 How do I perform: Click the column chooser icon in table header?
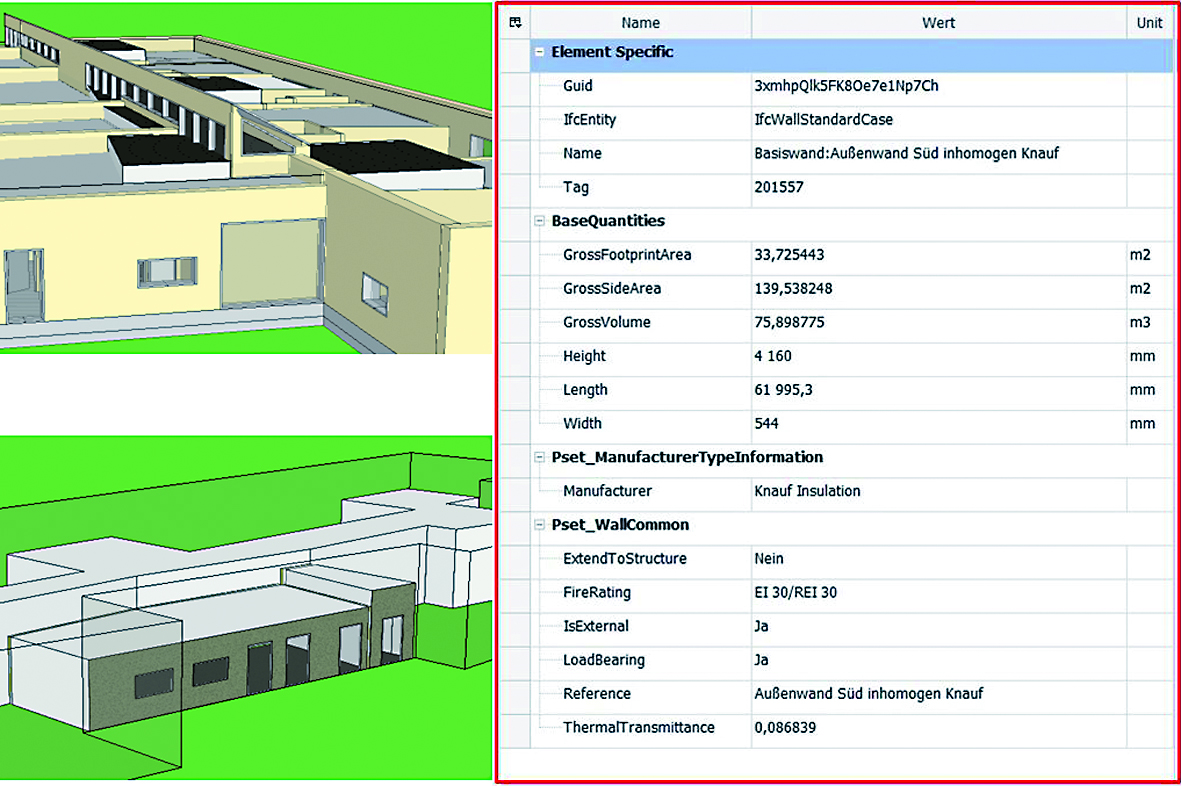click(515, 22)
